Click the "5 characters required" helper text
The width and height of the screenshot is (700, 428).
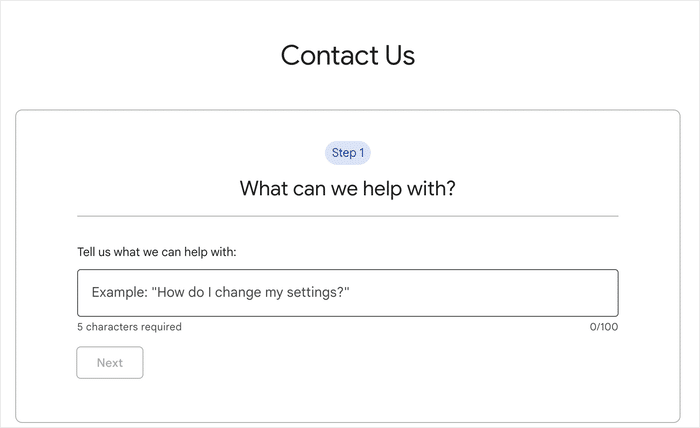pyautogui.click(x=130, y=327)
